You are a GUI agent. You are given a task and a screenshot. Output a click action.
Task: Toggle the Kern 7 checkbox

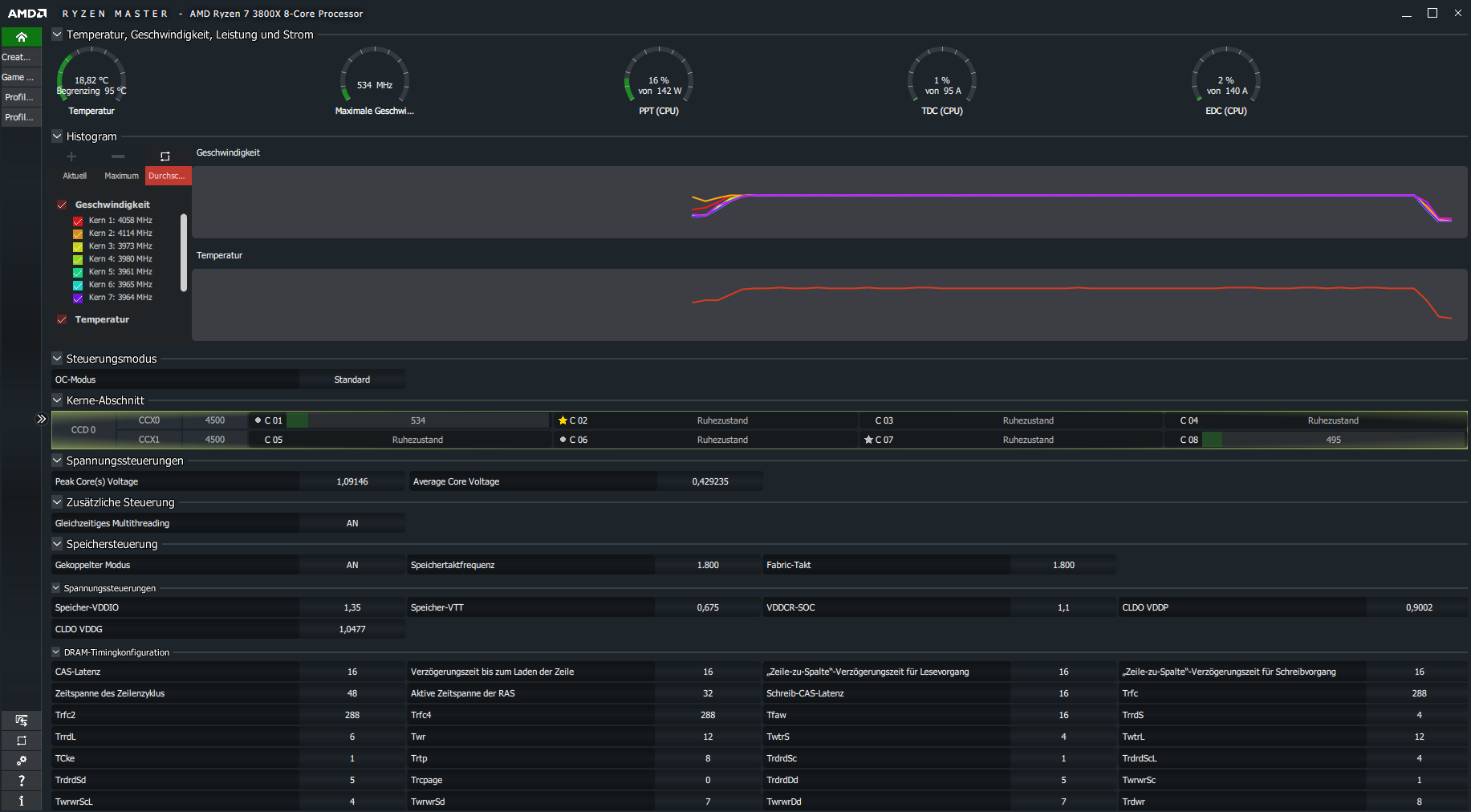[78, 298]
